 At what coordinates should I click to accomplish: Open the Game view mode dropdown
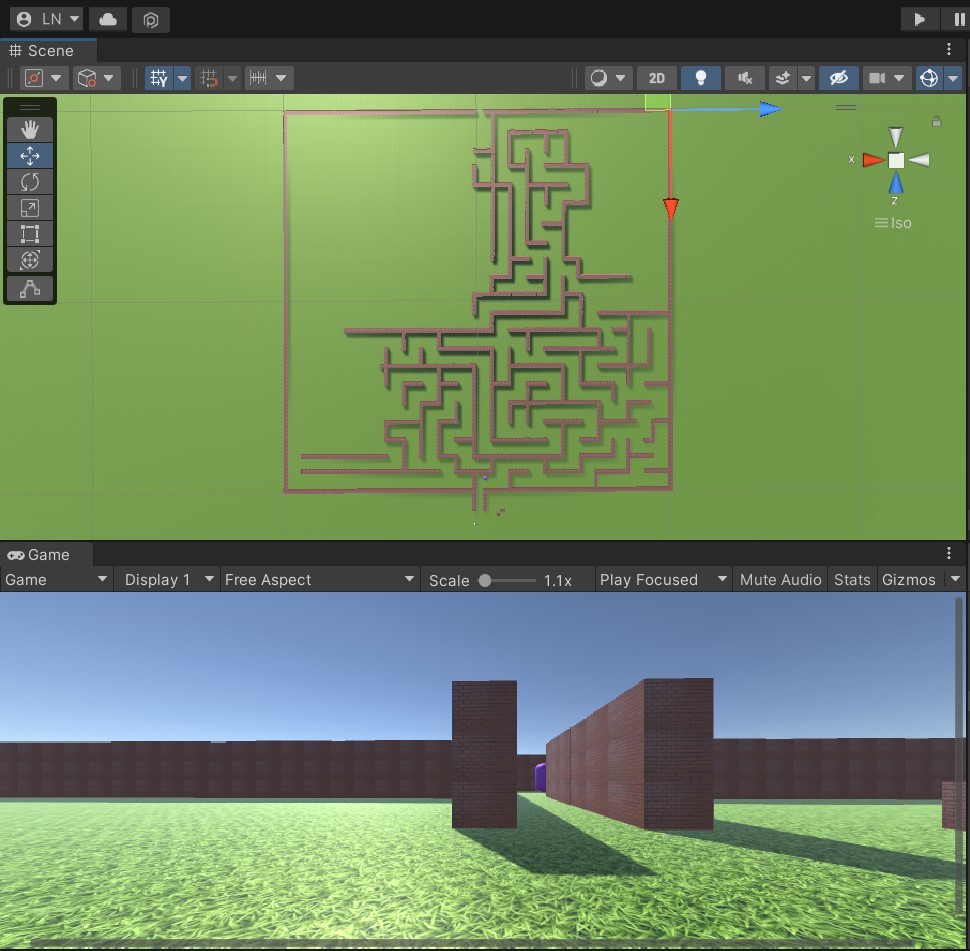56,580
